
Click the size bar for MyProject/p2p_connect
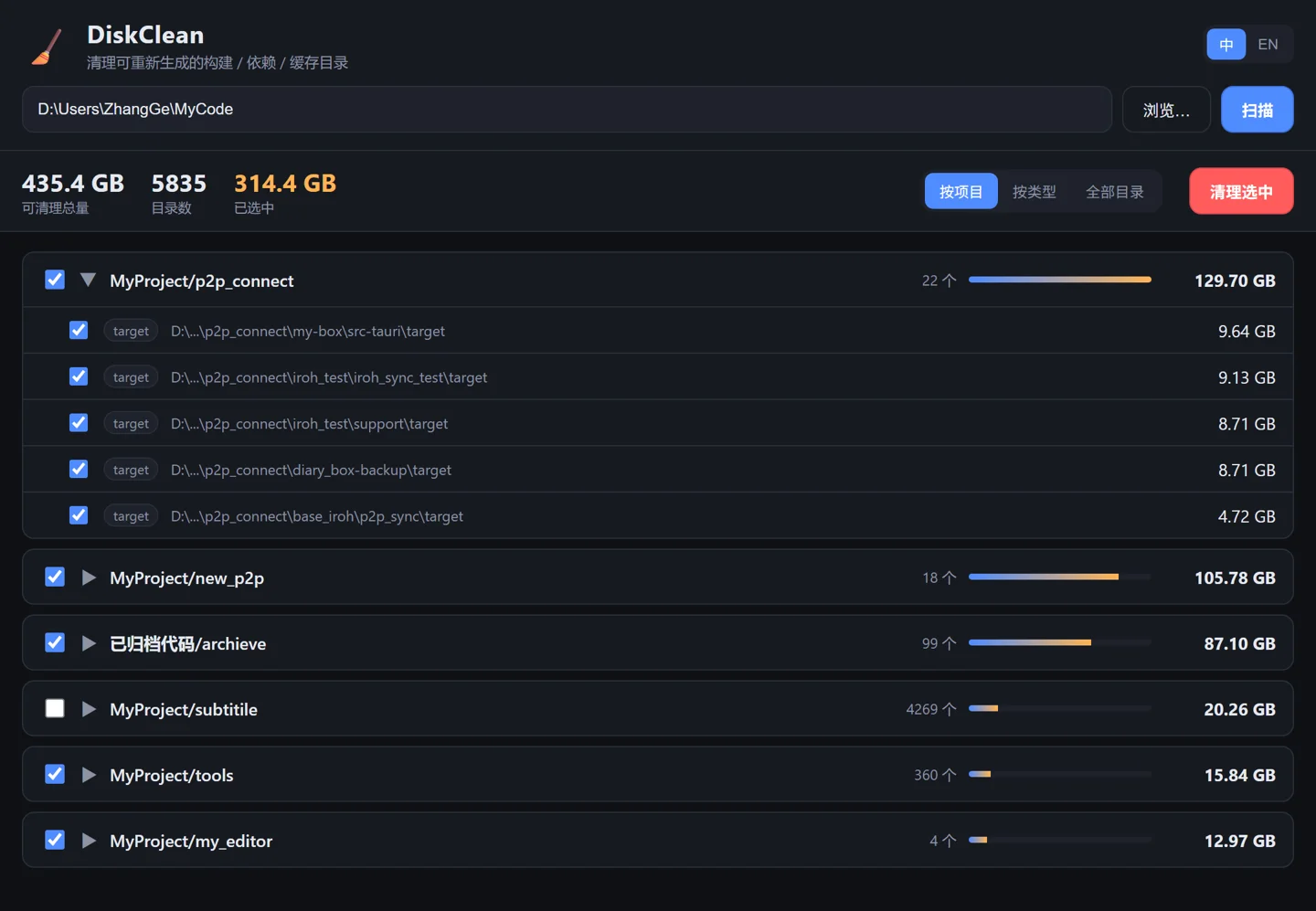(x=1060, y=280)
